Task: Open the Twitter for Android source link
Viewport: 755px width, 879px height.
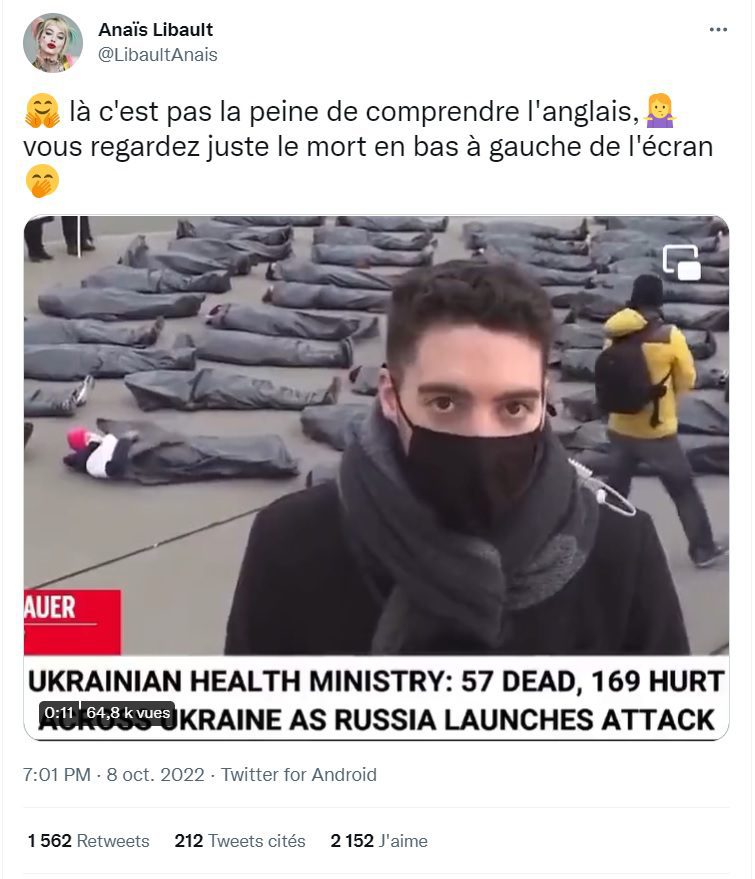Action: coord(299,774)
